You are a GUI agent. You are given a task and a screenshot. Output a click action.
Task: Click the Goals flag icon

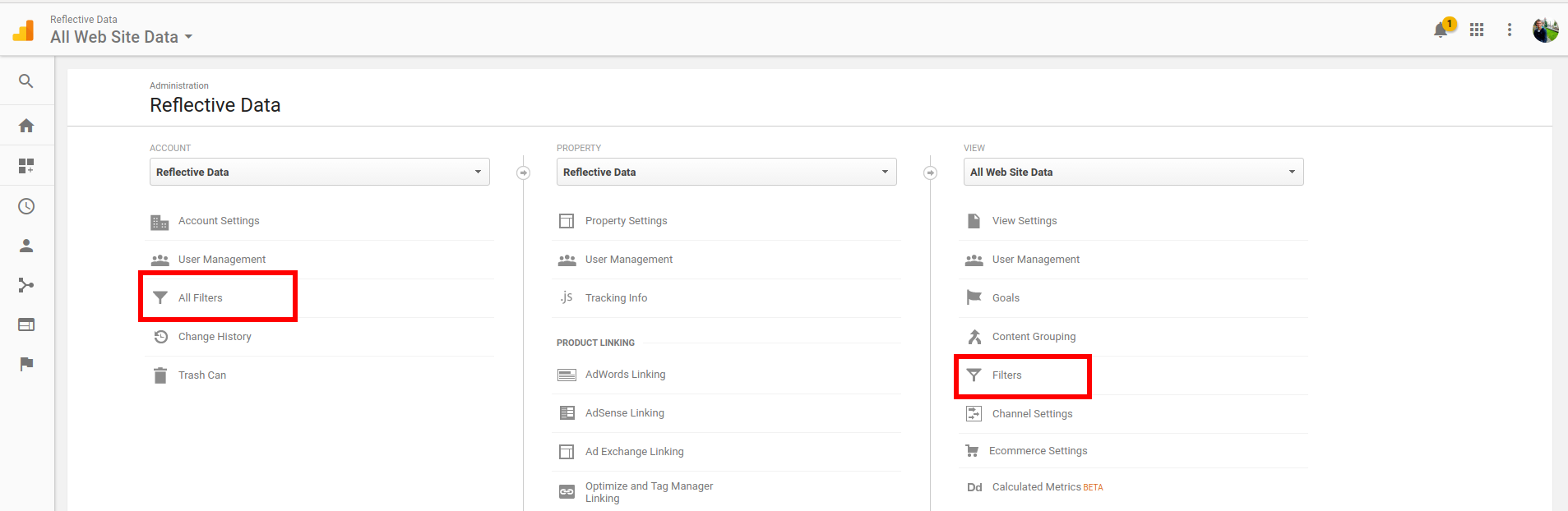(974, 297)
